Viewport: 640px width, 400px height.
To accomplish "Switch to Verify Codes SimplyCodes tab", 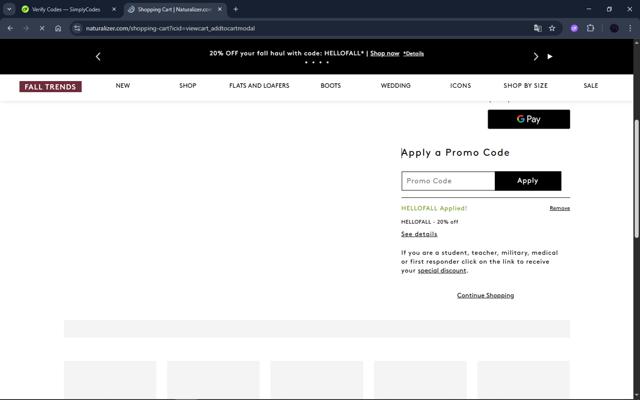I will 66,9.
